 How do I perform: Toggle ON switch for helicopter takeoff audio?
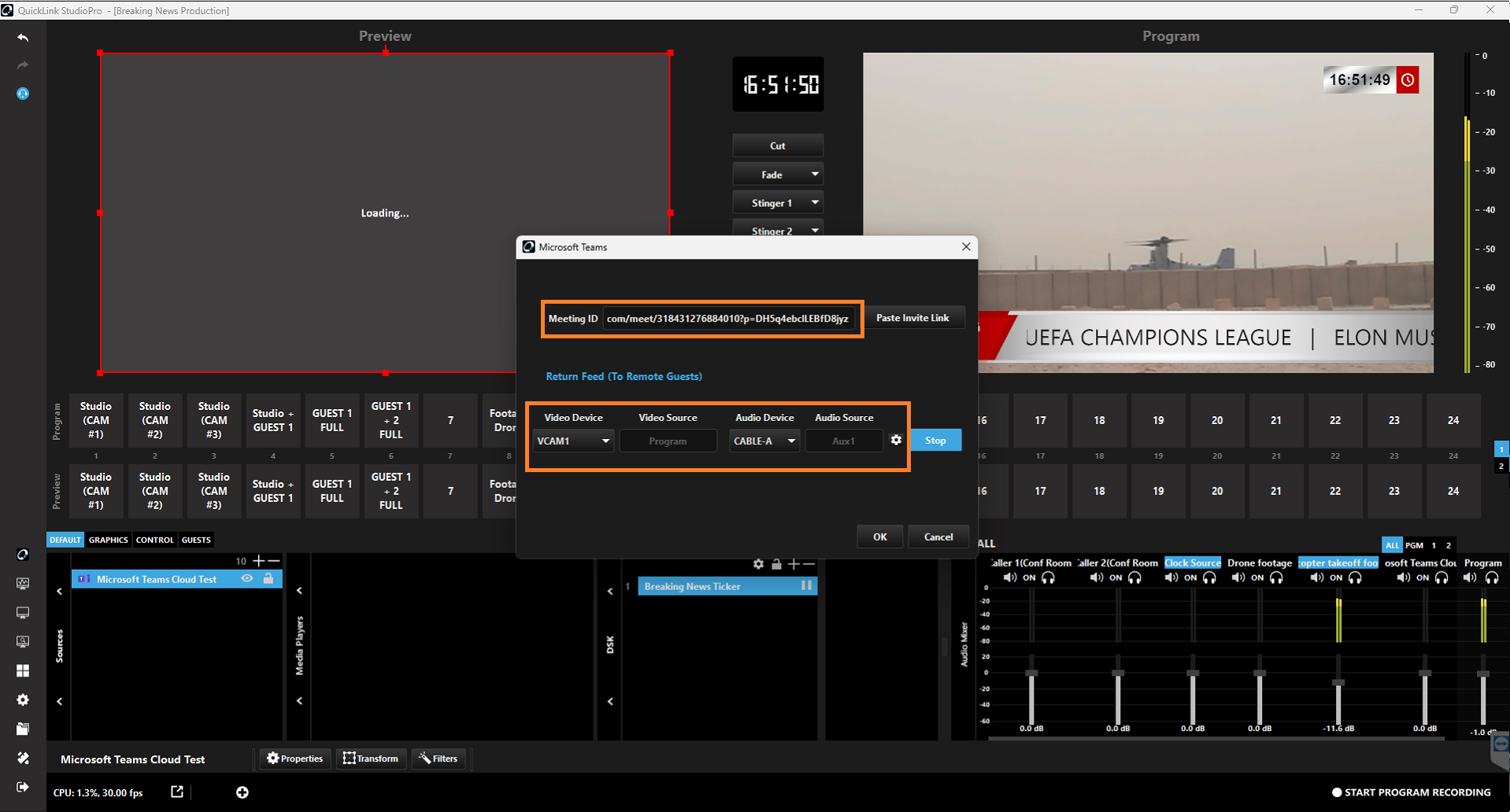point(1336,578)
